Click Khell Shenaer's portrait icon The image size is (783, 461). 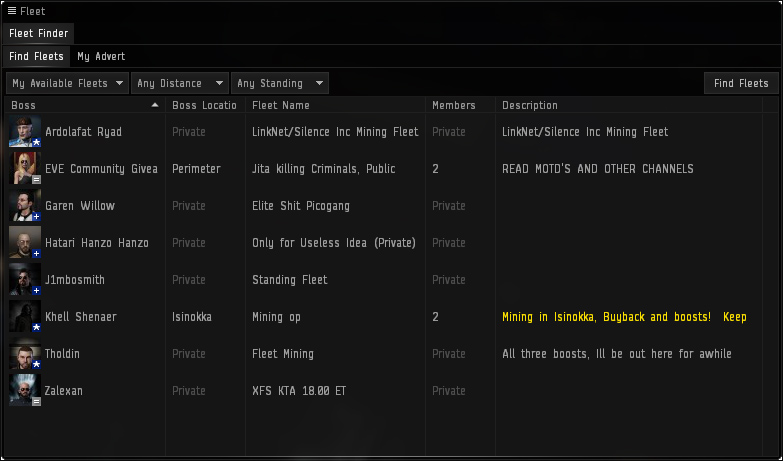pyautogui.click(x=25, y=317)
